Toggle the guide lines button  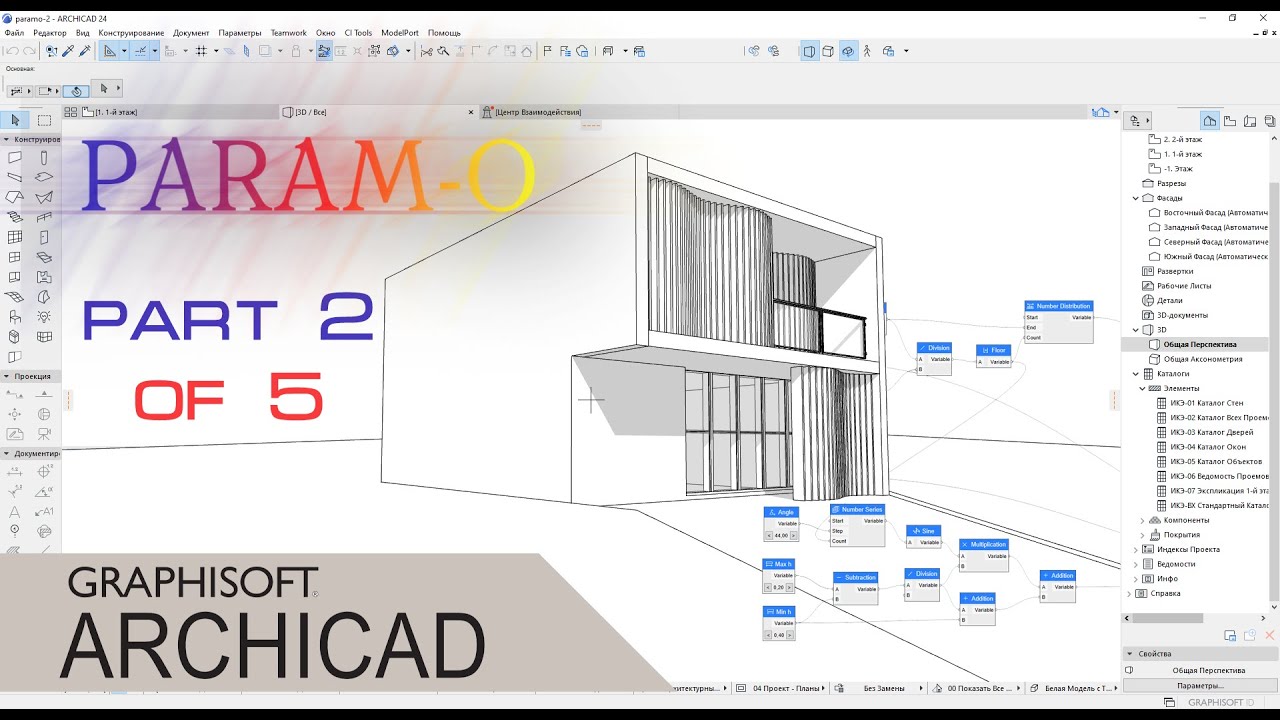coord(111,51)
